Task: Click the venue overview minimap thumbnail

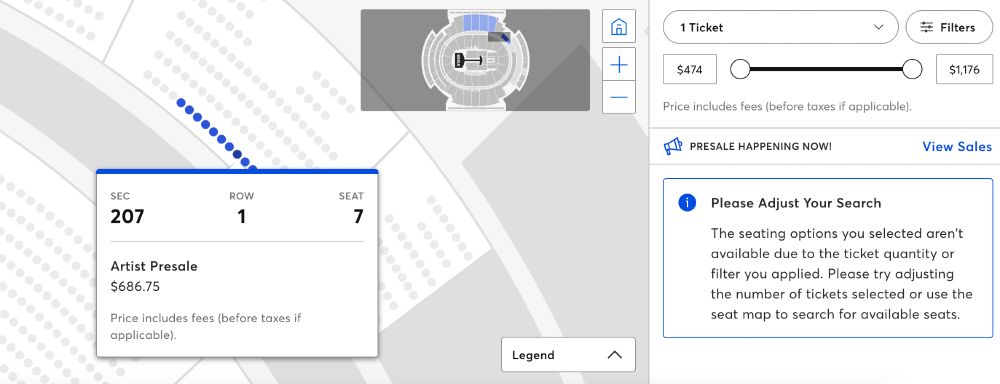Action: tap(475, 60)
